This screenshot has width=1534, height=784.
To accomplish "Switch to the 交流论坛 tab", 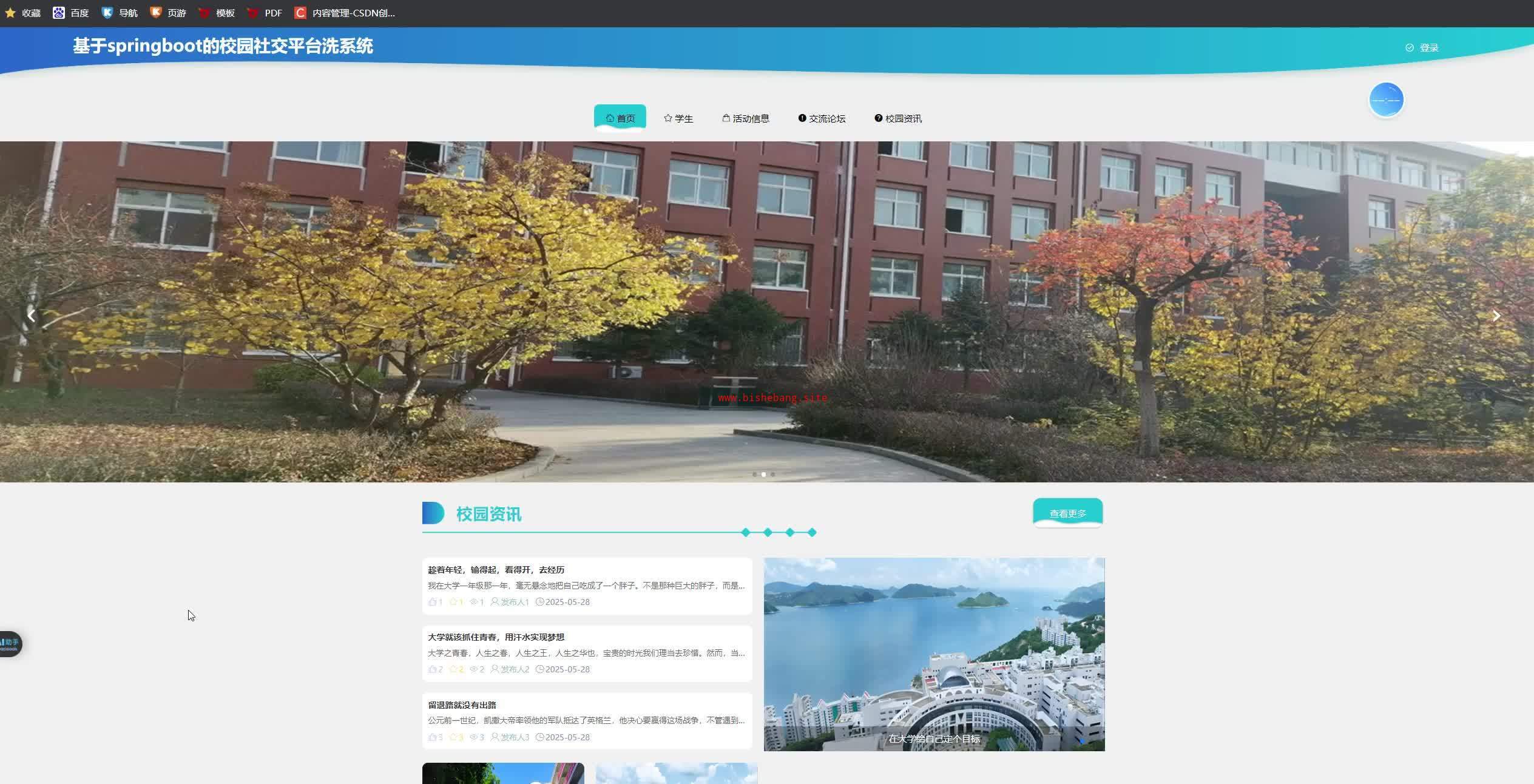I will coord(822,118).
